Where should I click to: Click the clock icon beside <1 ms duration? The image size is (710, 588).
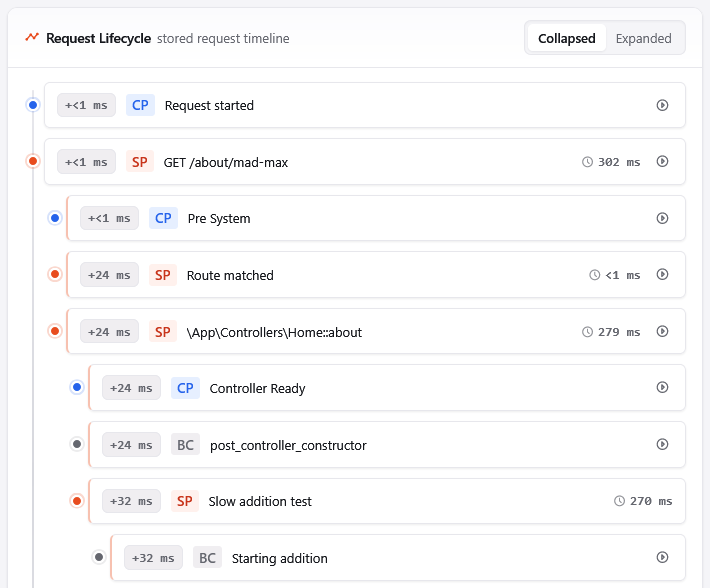click(595, 275)
